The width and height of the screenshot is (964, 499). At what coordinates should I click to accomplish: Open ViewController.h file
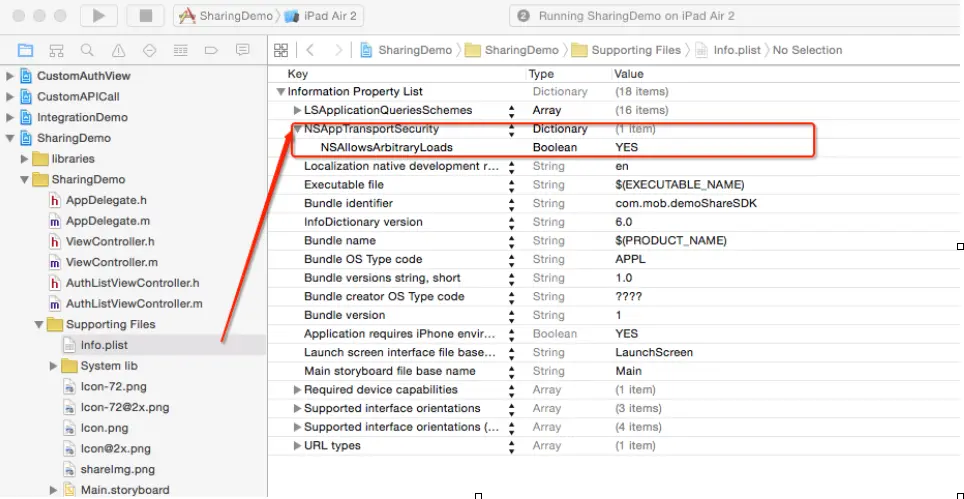pos(110,242)
